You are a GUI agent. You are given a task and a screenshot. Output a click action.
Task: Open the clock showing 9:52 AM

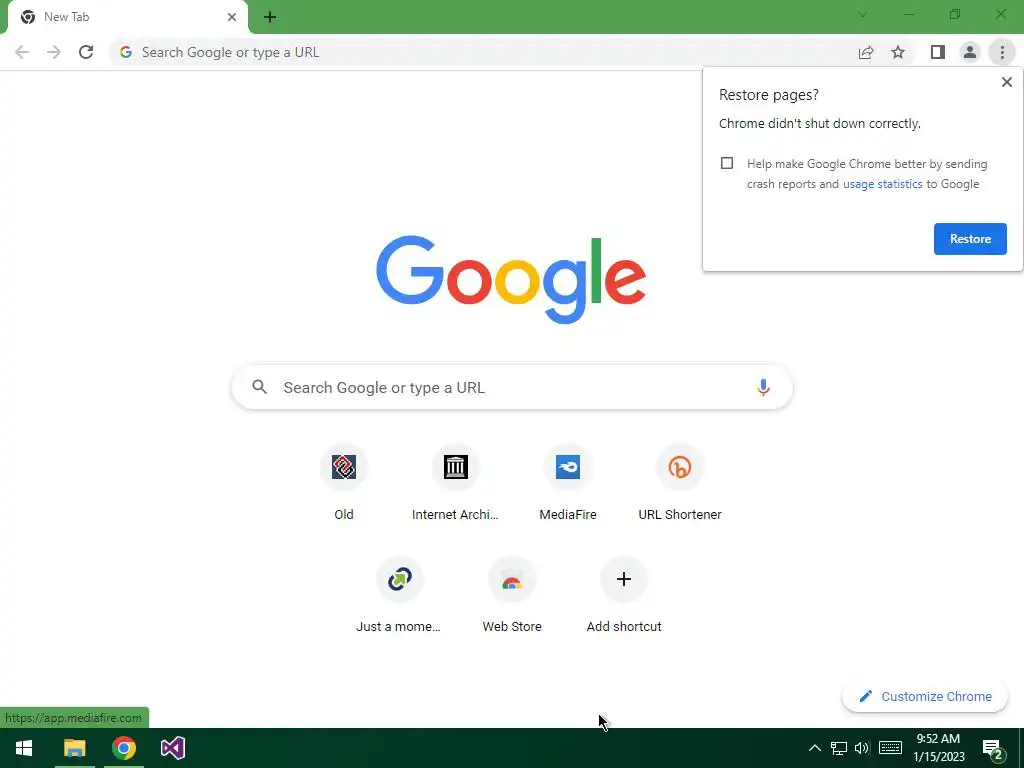938,748
